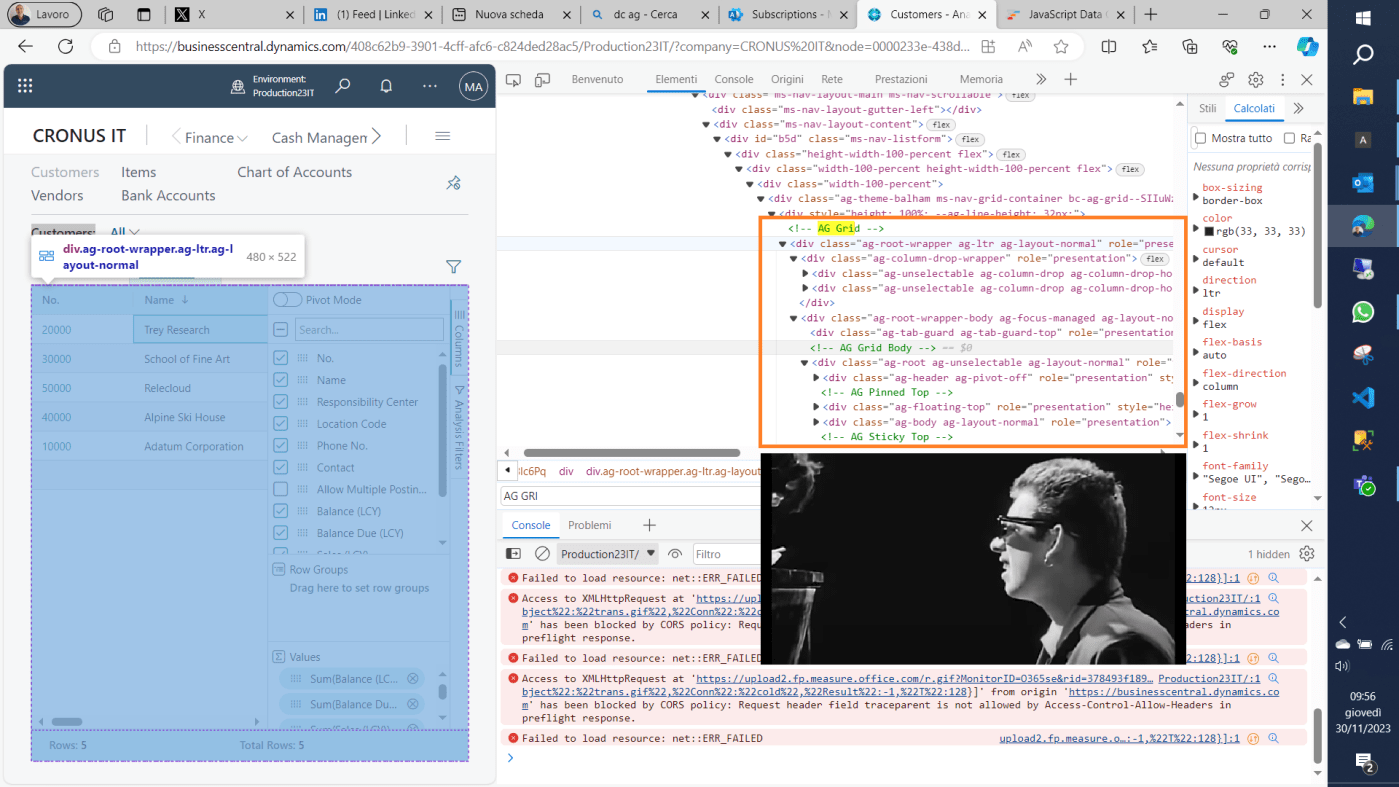The height and width of the screenshot is (787, 1399).
Task: Click the pin icon beside Chart of Accounts
Action: [x=453, y=183]
